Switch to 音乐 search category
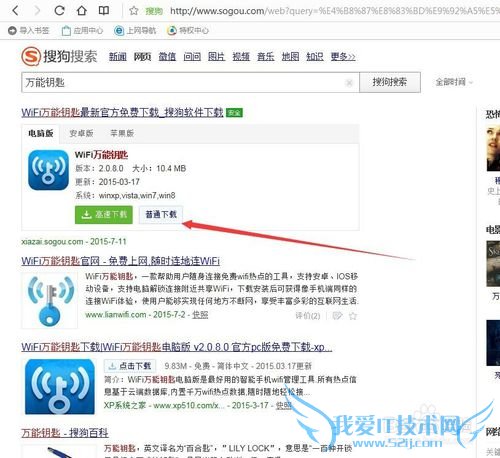This screenshot has width=500, height=458. click(x=266, y=57)
